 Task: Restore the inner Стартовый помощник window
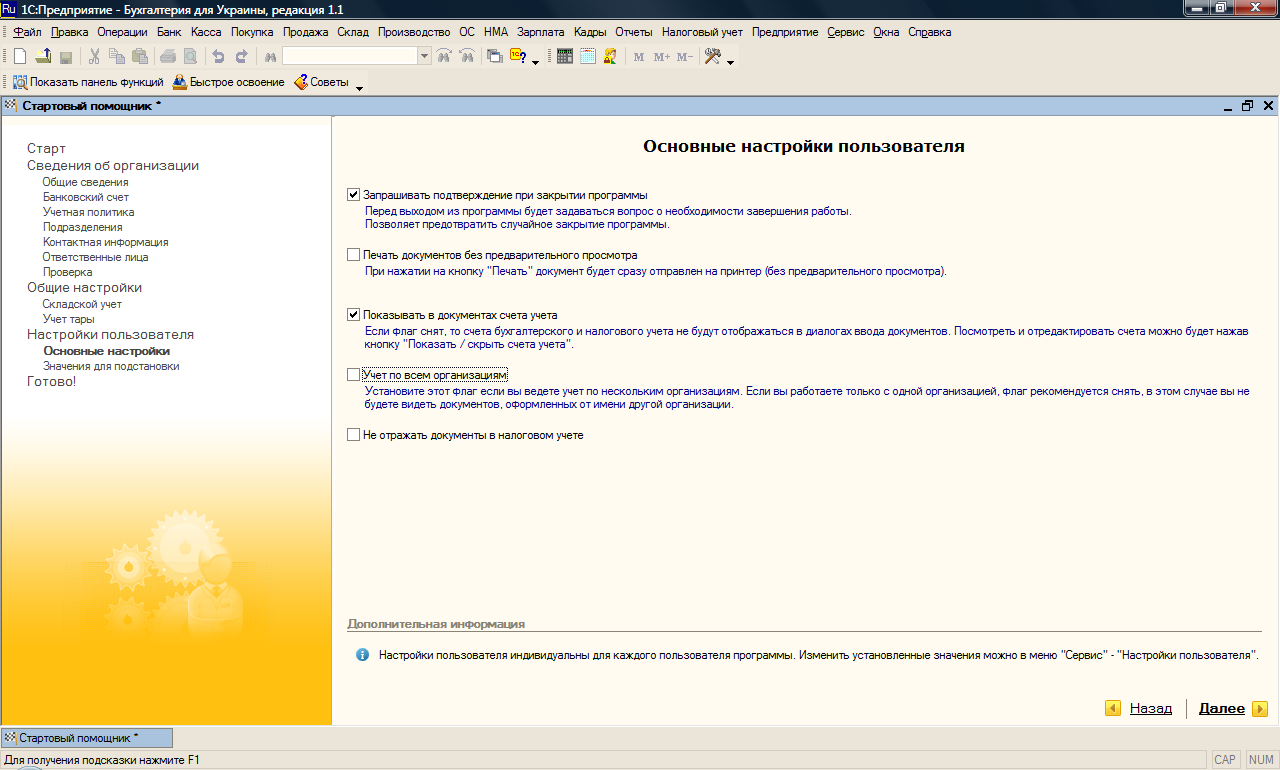tap(1247, 105)
